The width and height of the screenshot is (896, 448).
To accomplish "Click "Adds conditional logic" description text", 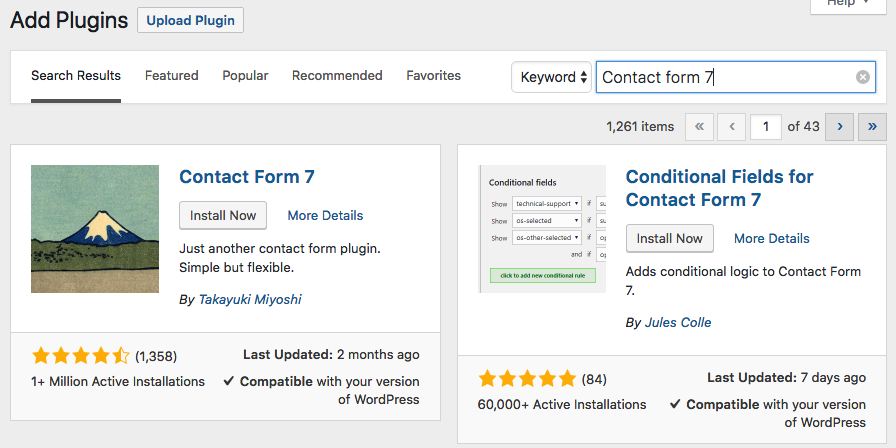I will click(x=743, y=281).
